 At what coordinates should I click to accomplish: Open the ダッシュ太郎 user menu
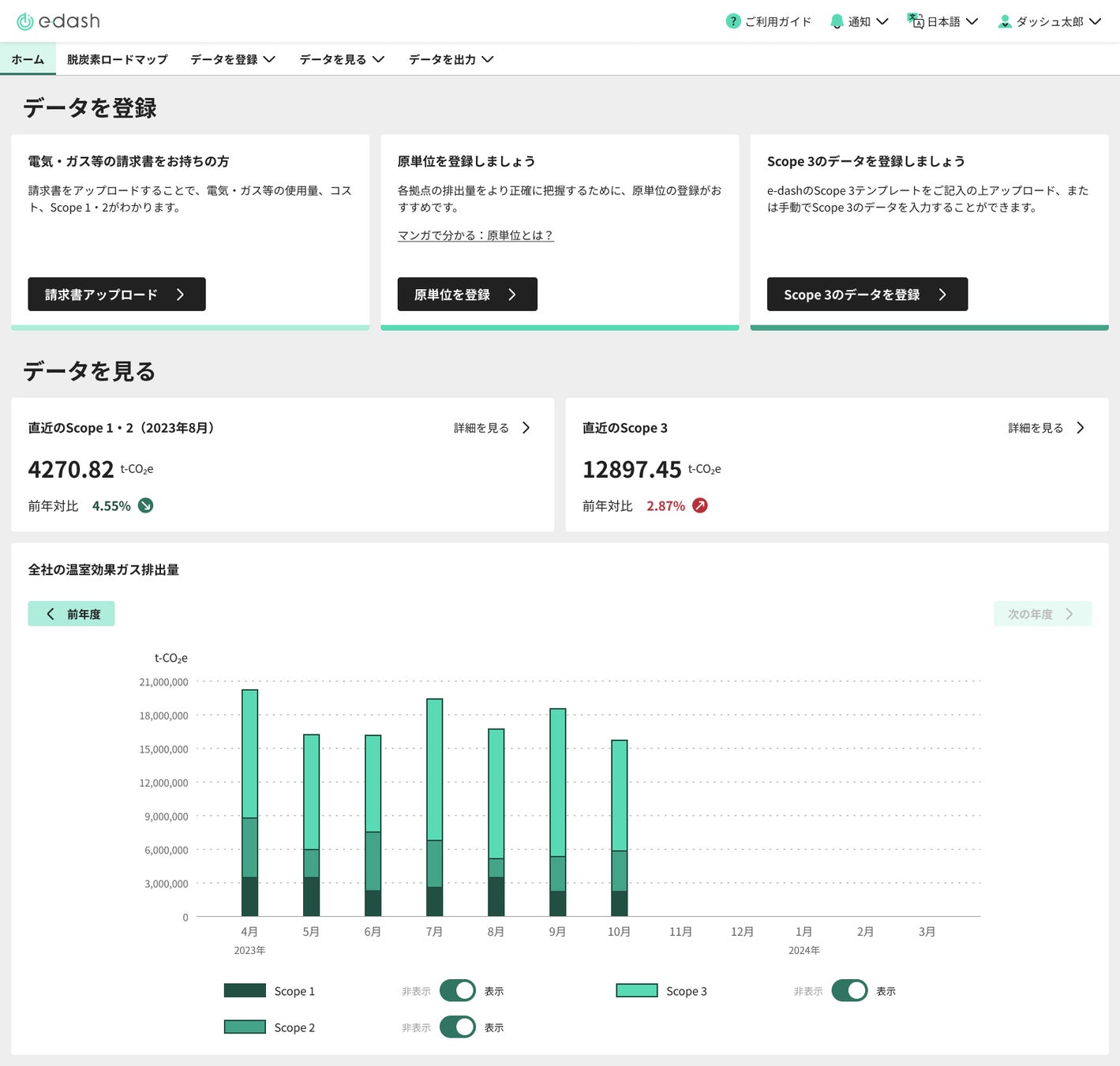pos(1050,21)
